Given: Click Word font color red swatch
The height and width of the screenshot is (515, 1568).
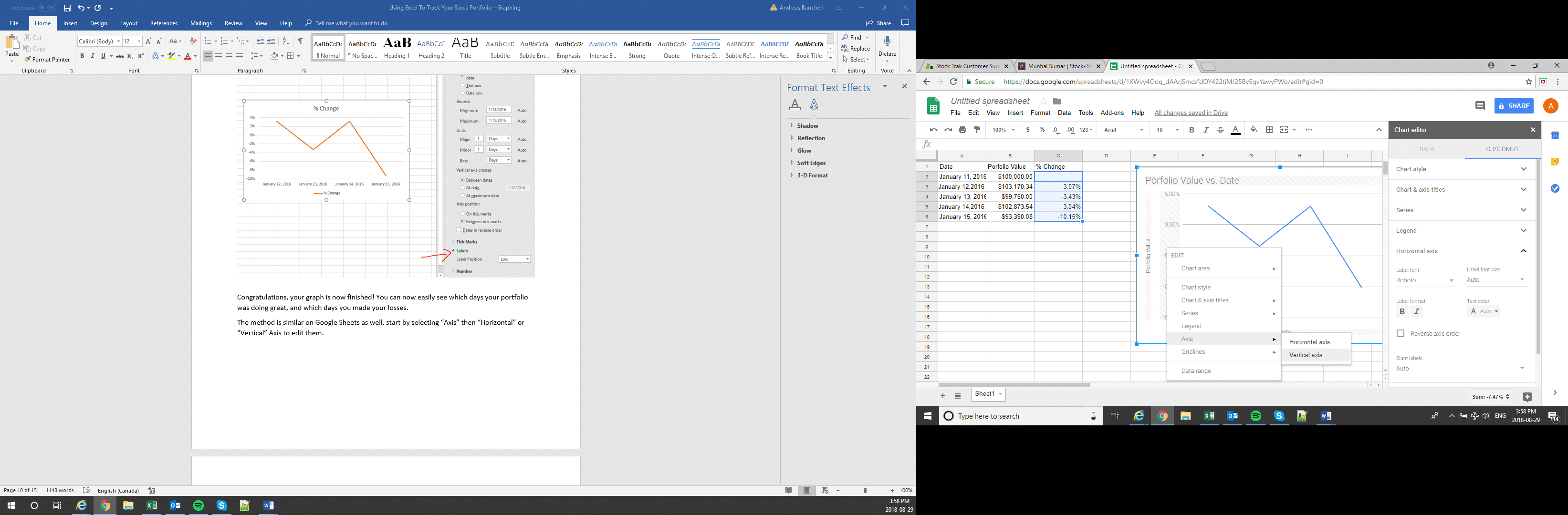Looking at the screenshot, I should (188, 56).
